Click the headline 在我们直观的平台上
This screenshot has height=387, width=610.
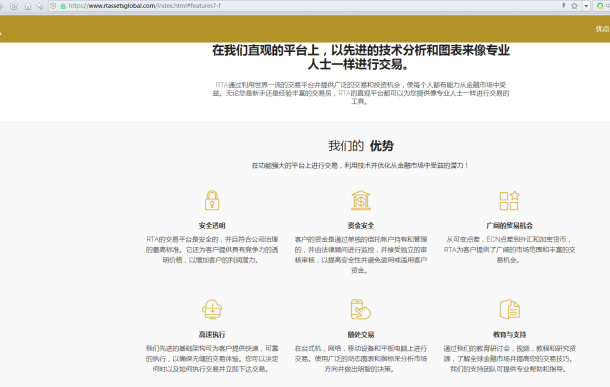[361, 57]
